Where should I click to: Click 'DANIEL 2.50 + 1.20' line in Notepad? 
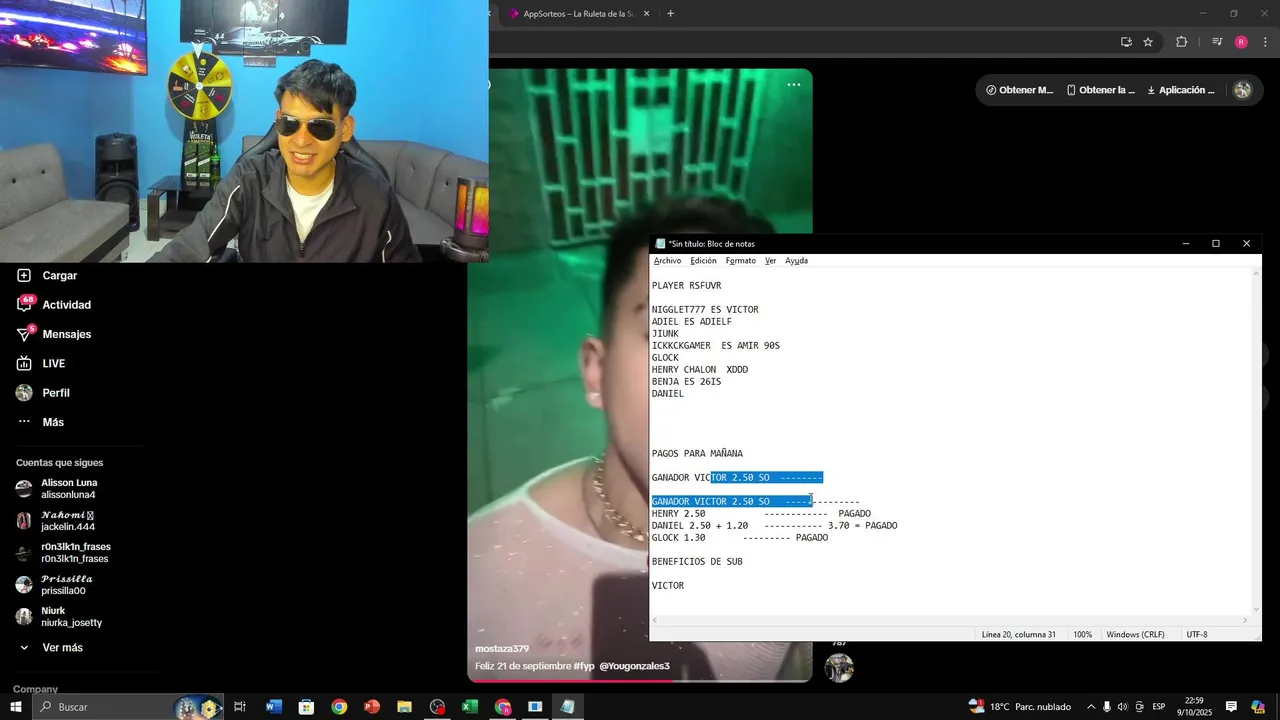(x=775, y=526)
